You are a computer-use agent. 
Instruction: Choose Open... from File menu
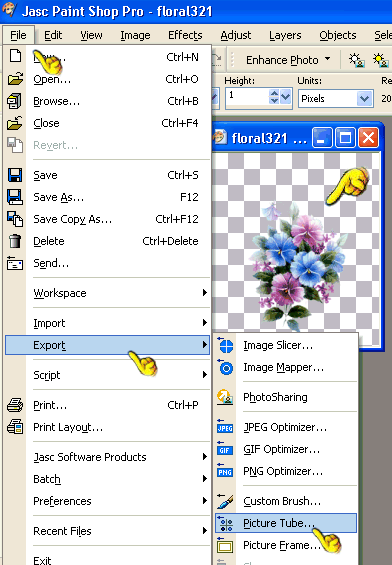click(107, 79)
